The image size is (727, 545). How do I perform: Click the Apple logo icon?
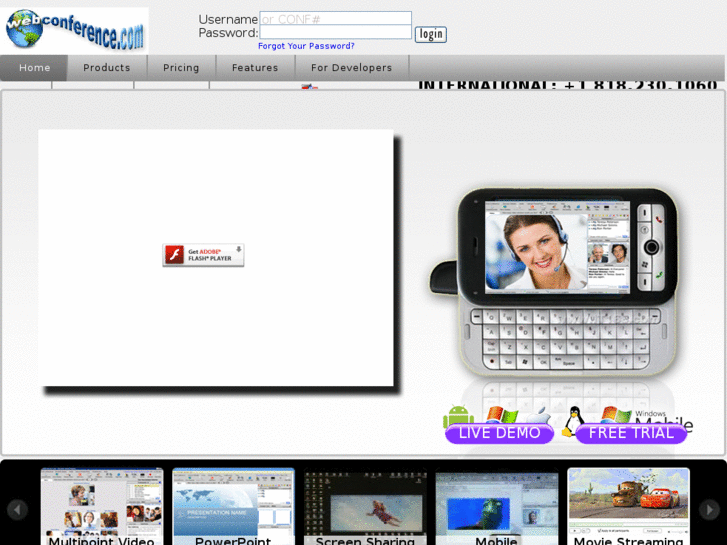540,416
